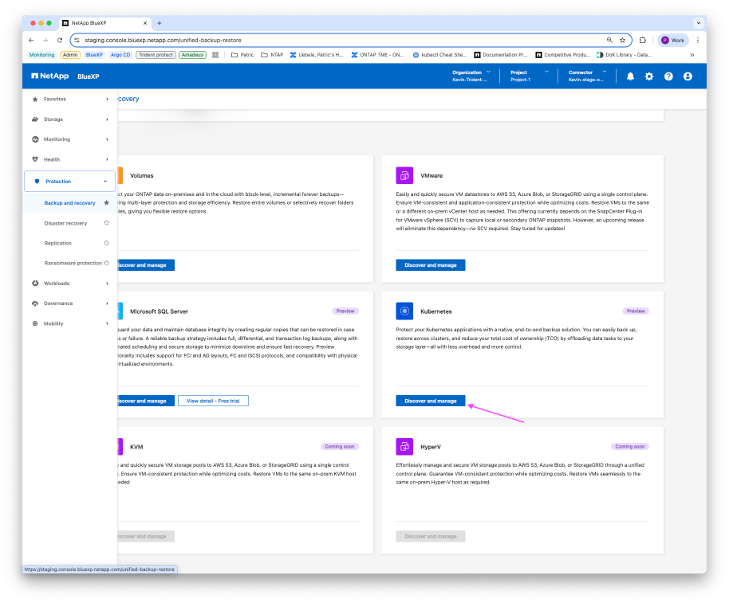Expand the Favorites menu chevron
The image size is (729, 603).
tap(107, 99)
